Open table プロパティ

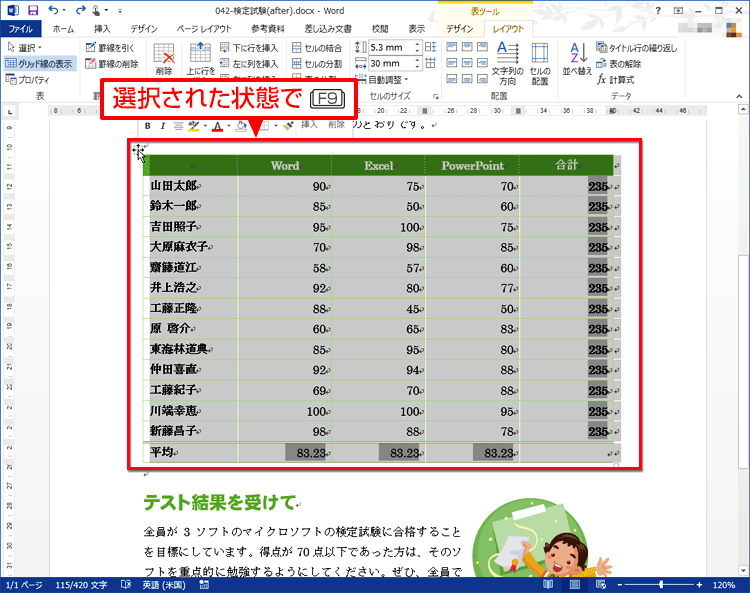28,79
